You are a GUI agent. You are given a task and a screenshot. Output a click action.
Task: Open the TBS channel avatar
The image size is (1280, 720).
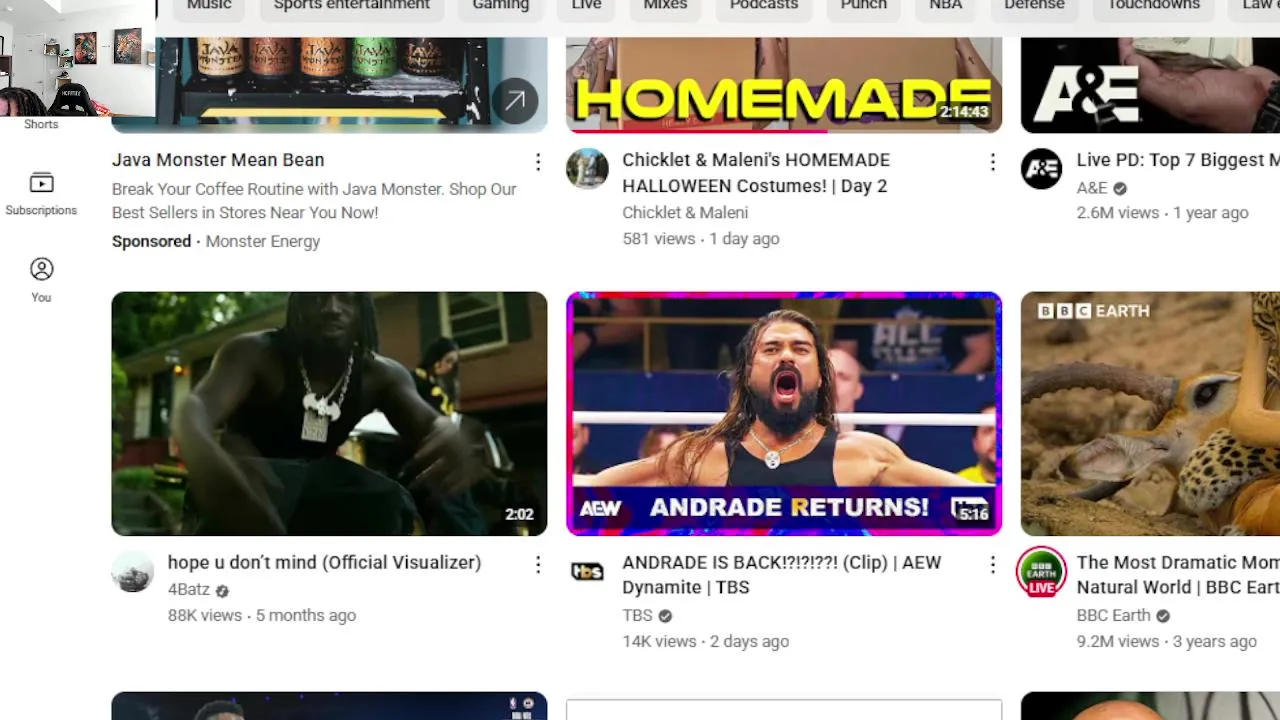tap(587, 571)
